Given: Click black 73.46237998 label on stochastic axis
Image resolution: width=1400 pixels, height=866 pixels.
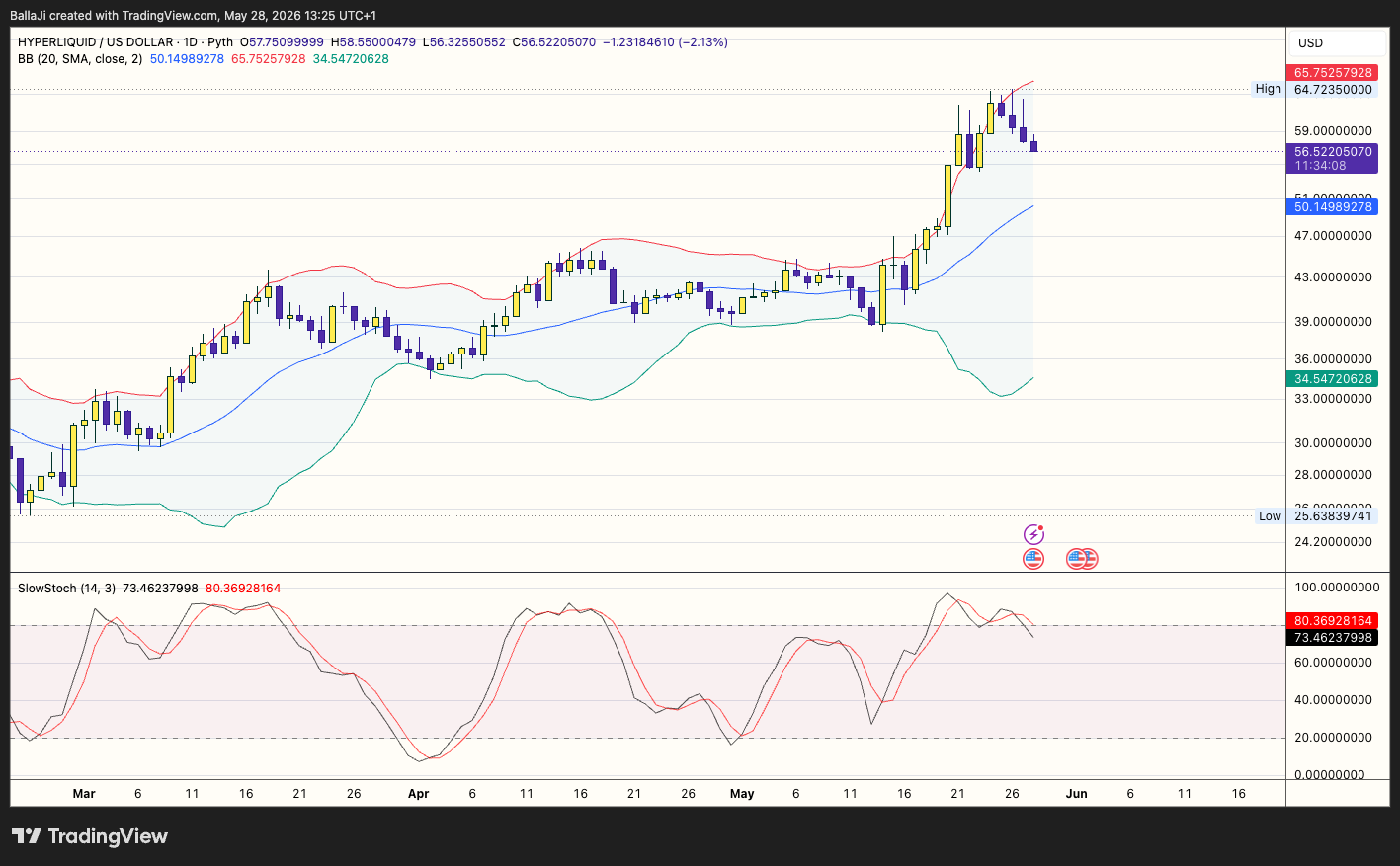Looking at the screenshot, I should coord(1333,638).
